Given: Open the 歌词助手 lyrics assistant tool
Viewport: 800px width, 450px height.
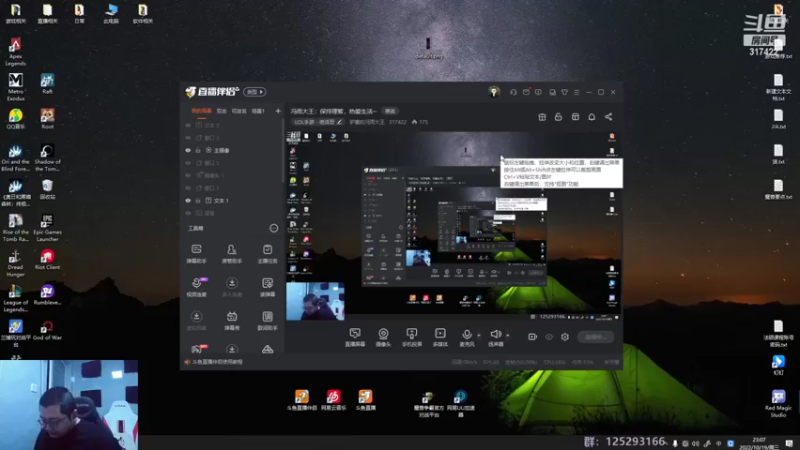Looking at the screenshot, I should tap(267, 320).
